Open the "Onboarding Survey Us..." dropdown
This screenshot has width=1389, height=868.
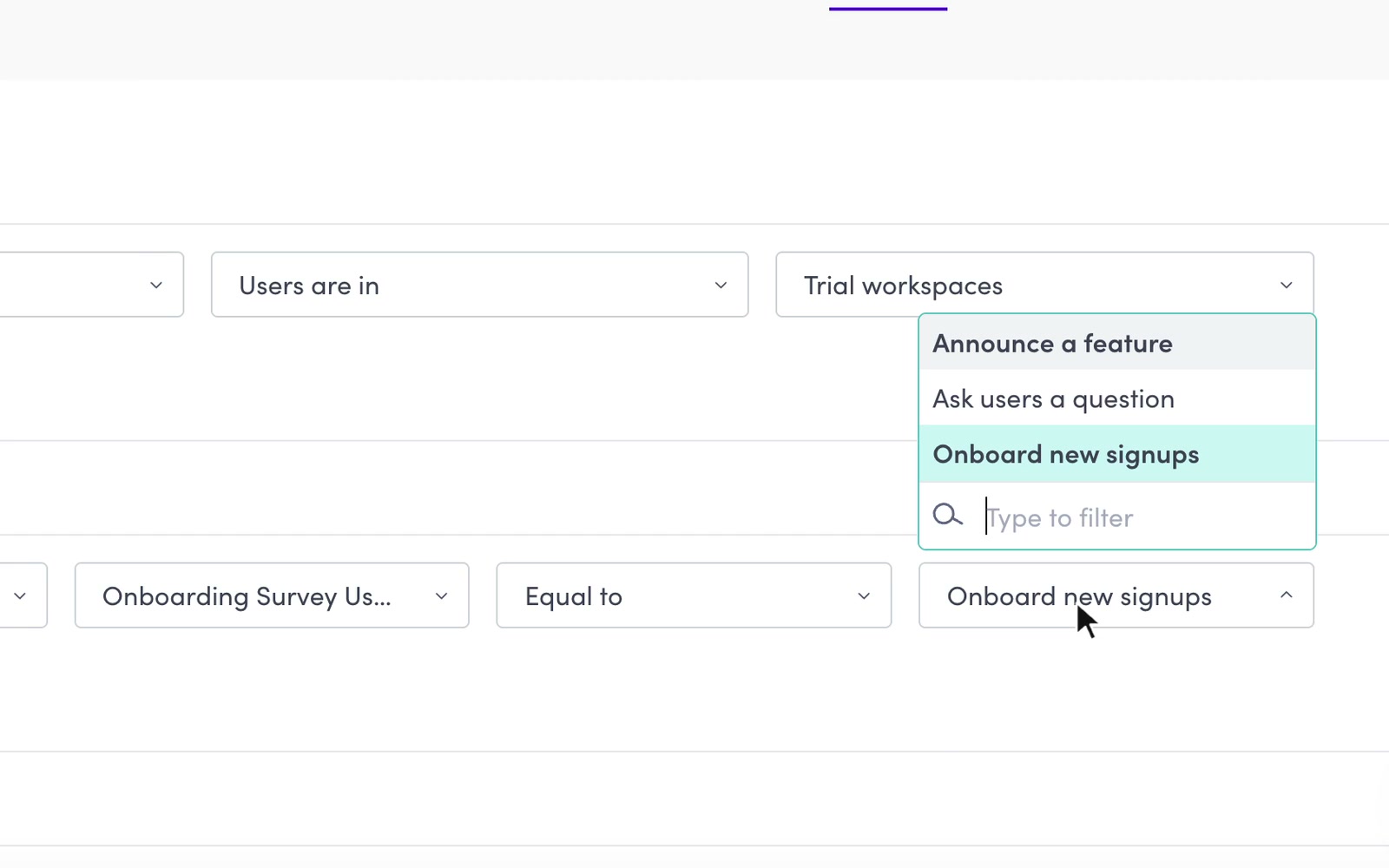(x=272, y=595)
